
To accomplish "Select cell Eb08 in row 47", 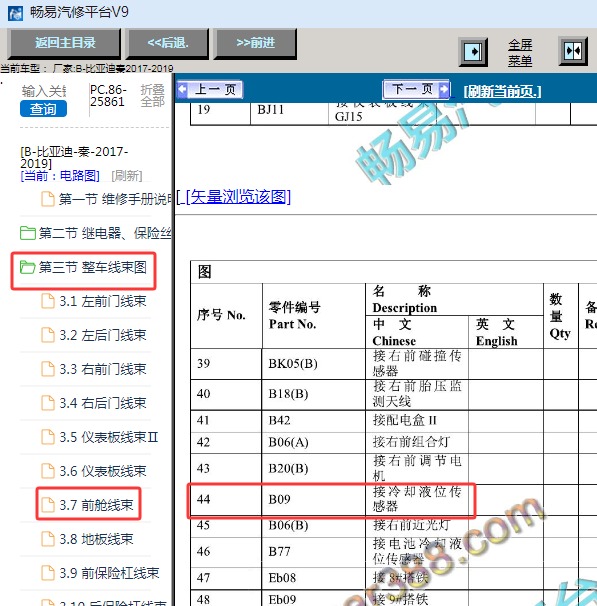I will pyautogui.click(x=313, y=578).
